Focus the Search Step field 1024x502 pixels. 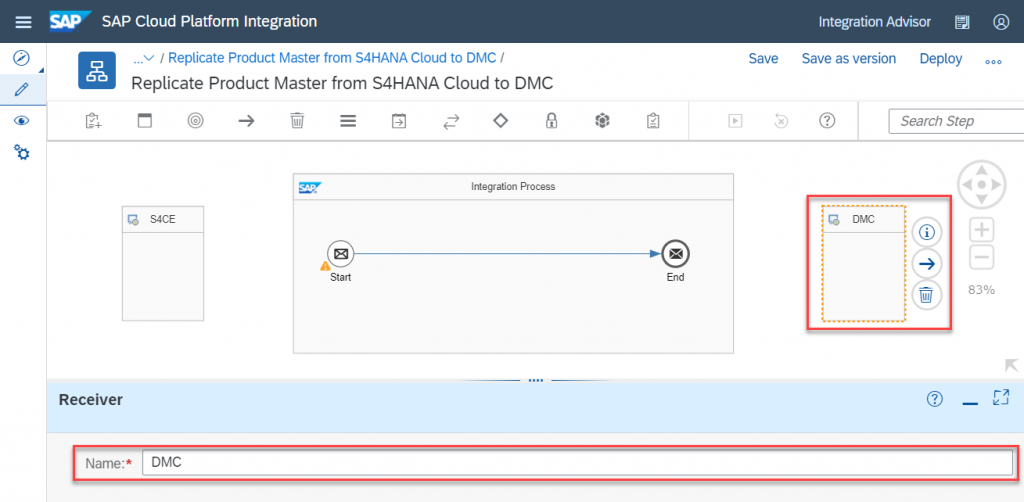coord(956,121)
